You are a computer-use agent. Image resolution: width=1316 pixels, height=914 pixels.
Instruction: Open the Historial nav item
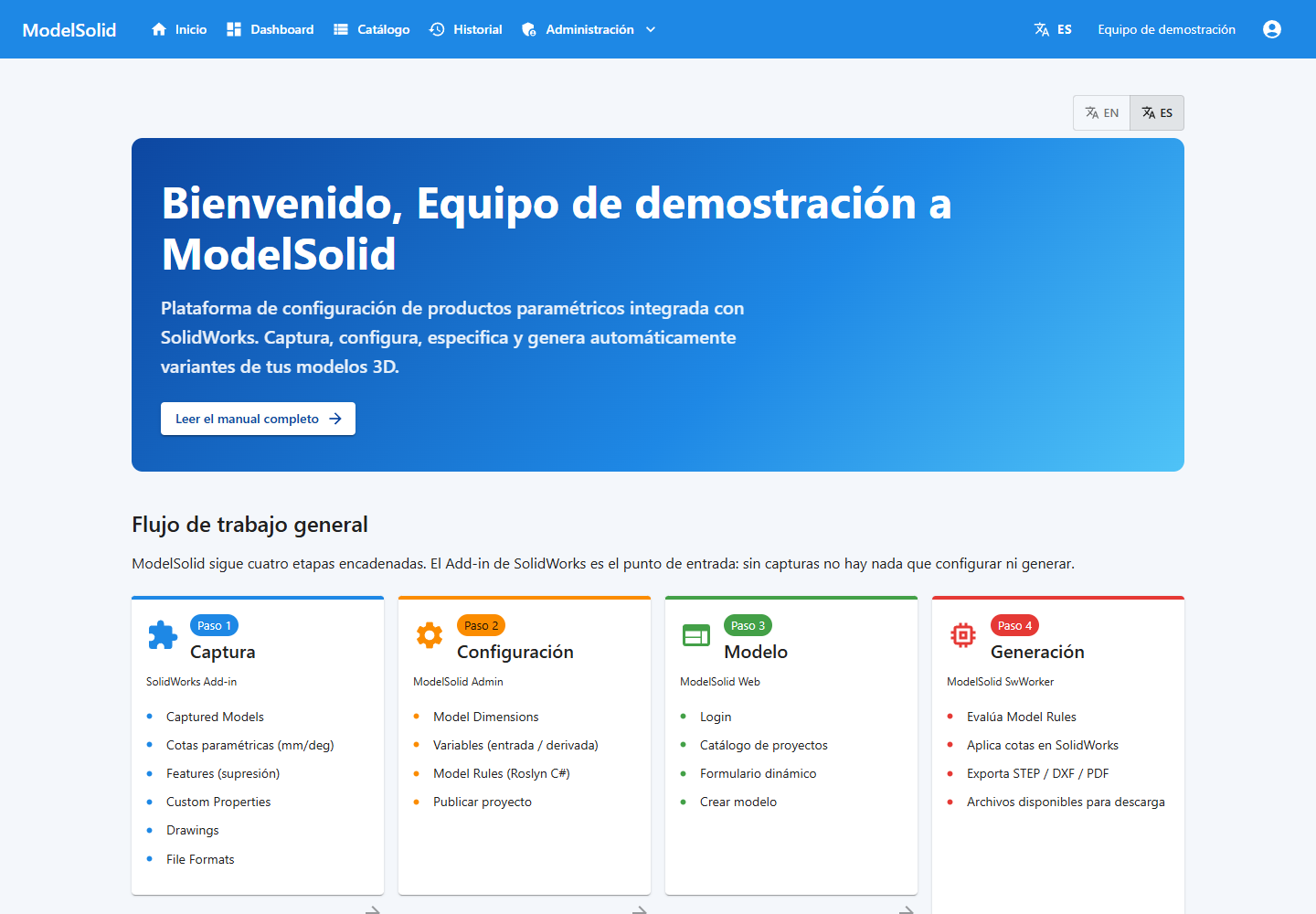click(466, 29)
